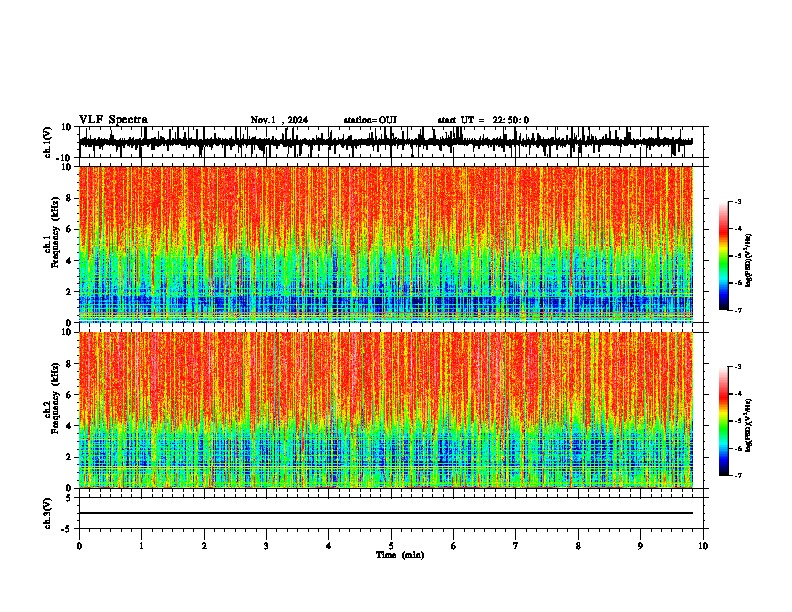Click the "station=OUI" header label
Viewport: 792px width, 612px height.
coord(370,120)
